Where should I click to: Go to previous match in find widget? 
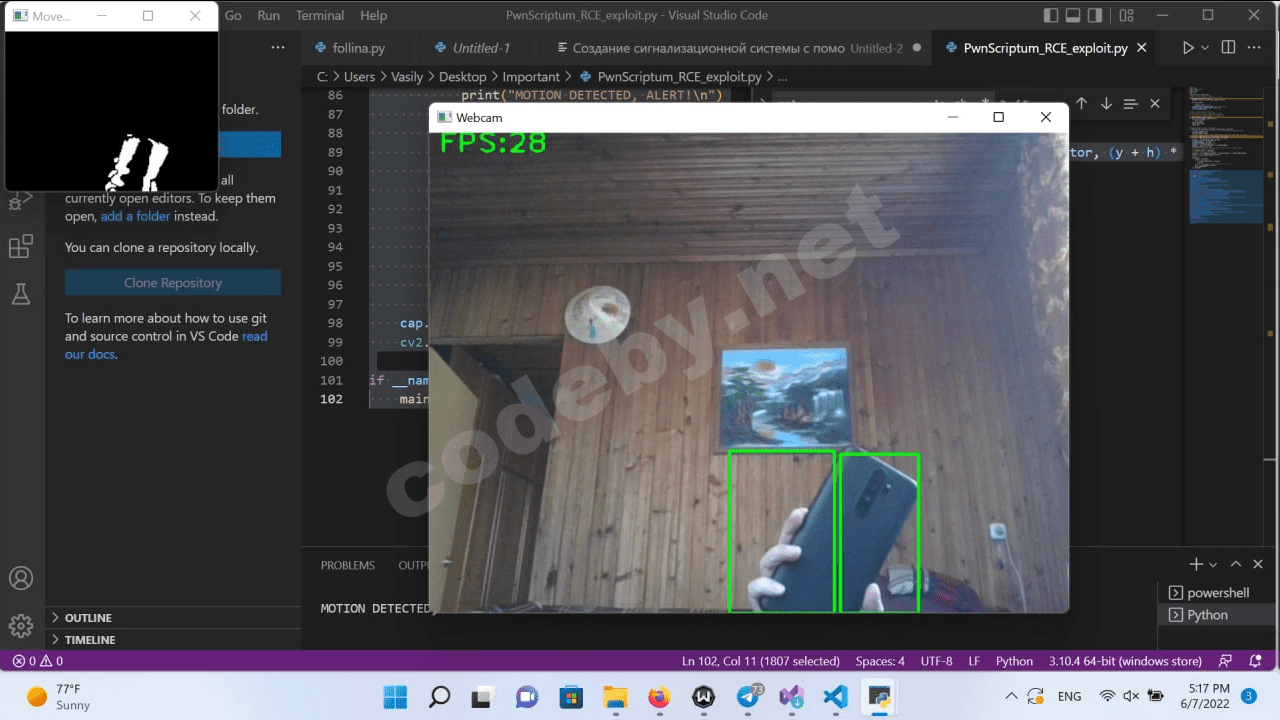coord(1081,104)
